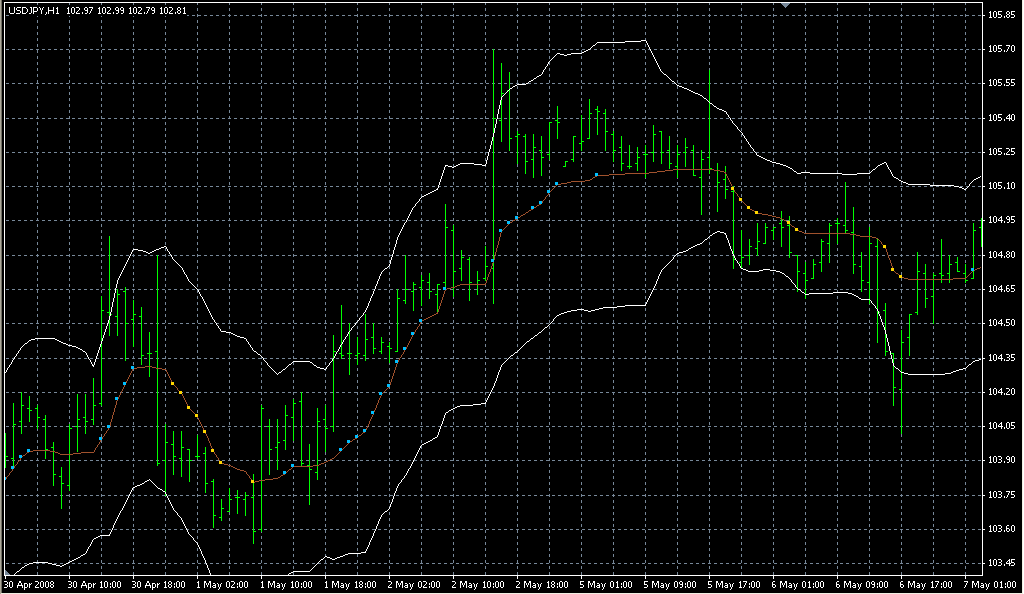Select the 105.85 price level on scale
This screenshot has width=1024, height=594.
coord(1001,15)
